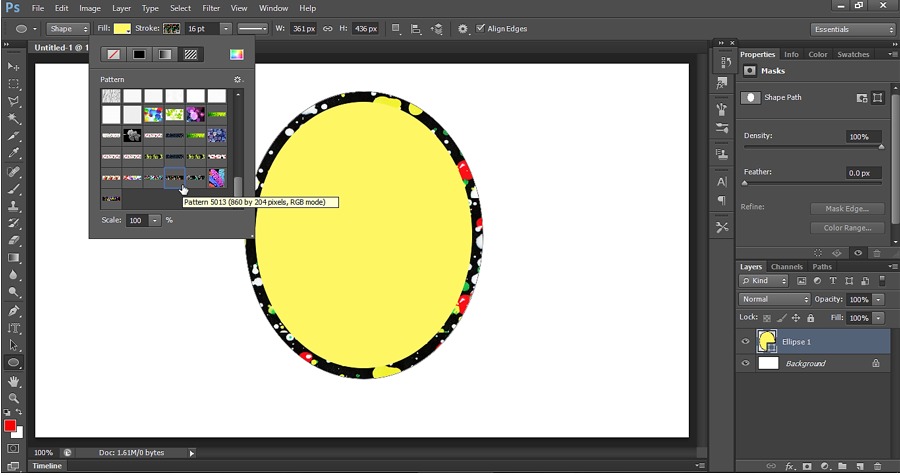Select the Eraser tool
This screenshot has height=475, width=900.
point(13,240)
